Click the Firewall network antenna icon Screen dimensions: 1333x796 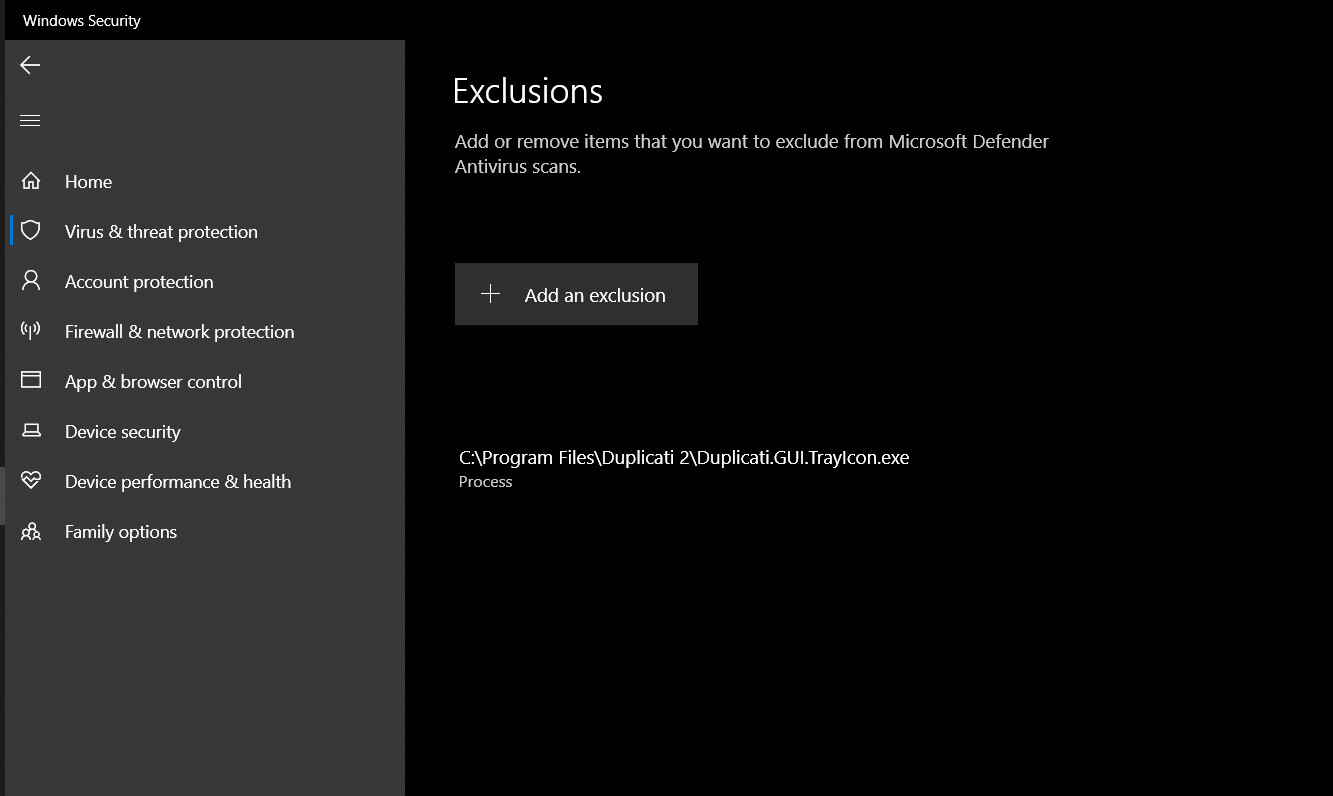(x=31, y=331)
